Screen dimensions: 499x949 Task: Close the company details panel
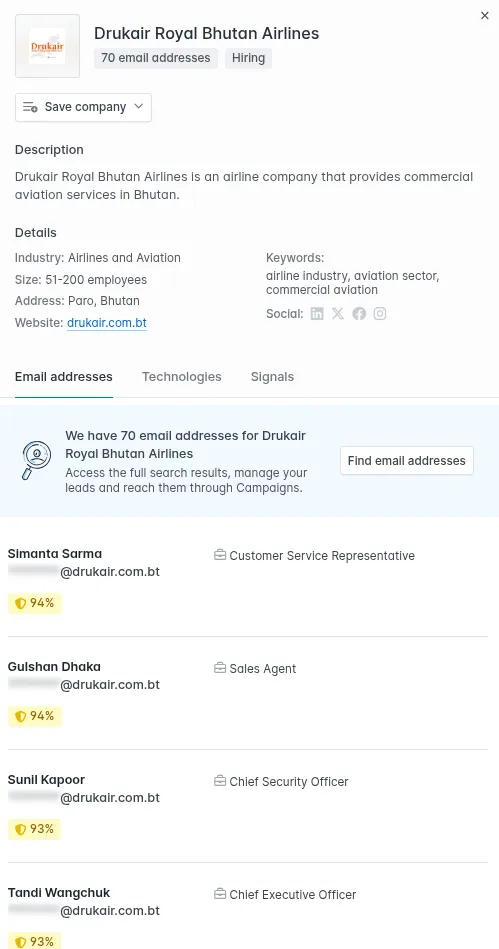point(484,16)
